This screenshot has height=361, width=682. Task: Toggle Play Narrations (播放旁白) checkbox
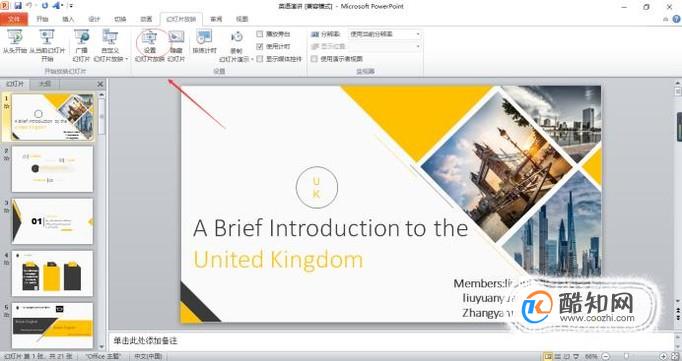pos(260,34)
